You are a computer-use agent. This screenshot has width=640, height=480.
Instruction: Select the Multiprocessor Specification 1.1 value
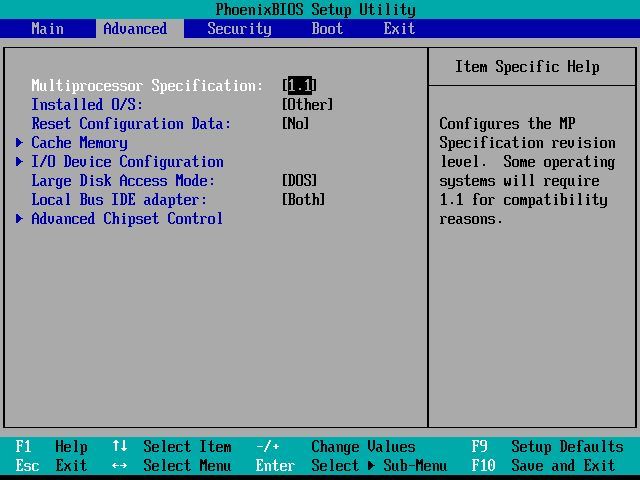300,85
